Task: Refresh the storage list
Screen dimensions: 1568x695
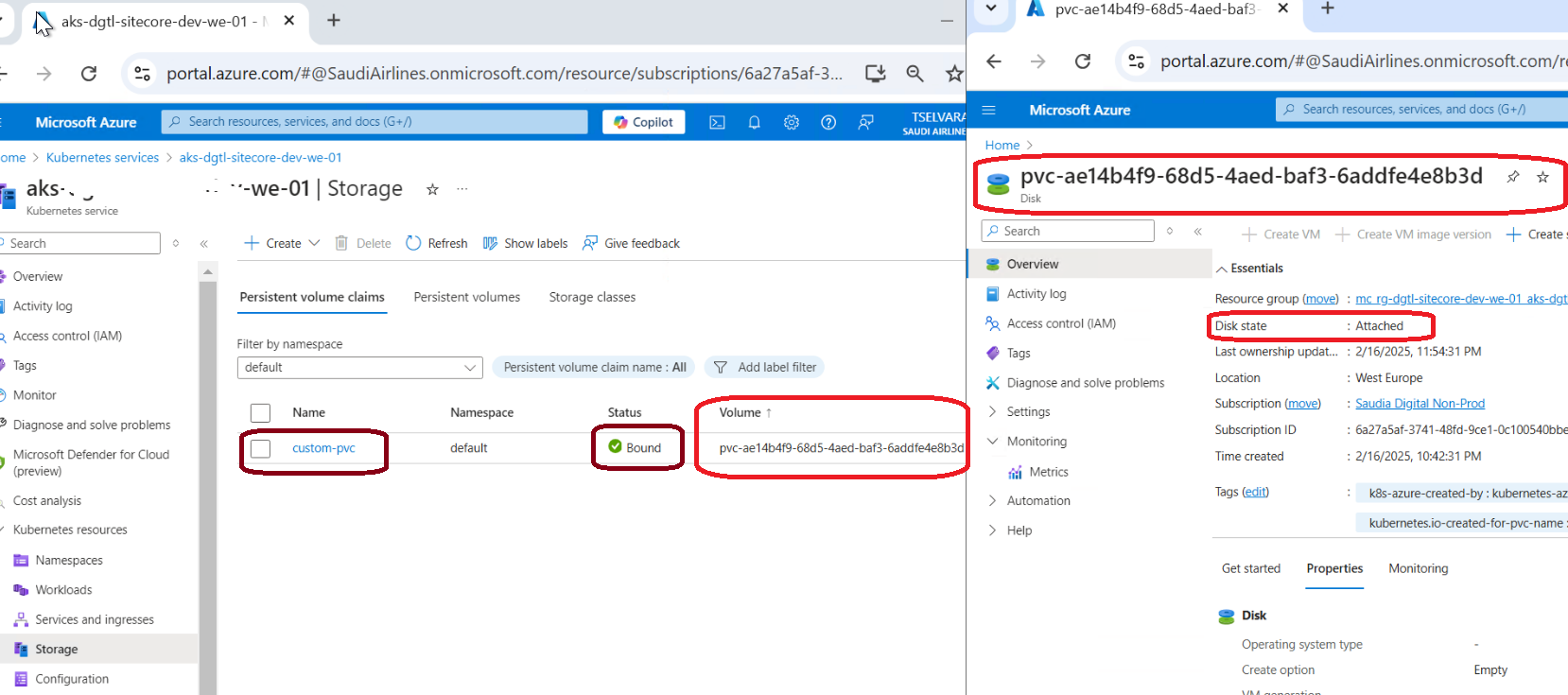Action: (x=437, y=243)
